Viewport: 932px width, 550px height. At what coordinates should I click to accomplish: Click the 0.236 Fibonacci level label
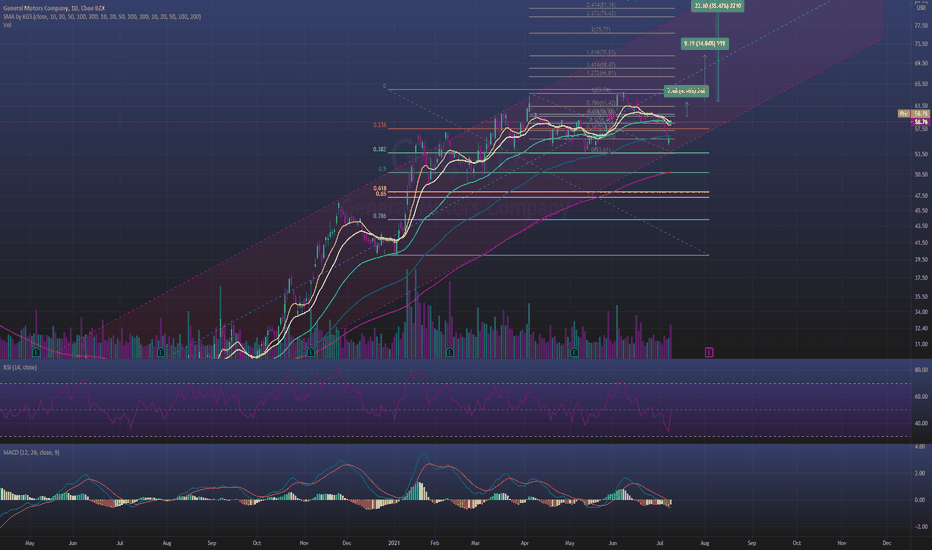[379, 125]
